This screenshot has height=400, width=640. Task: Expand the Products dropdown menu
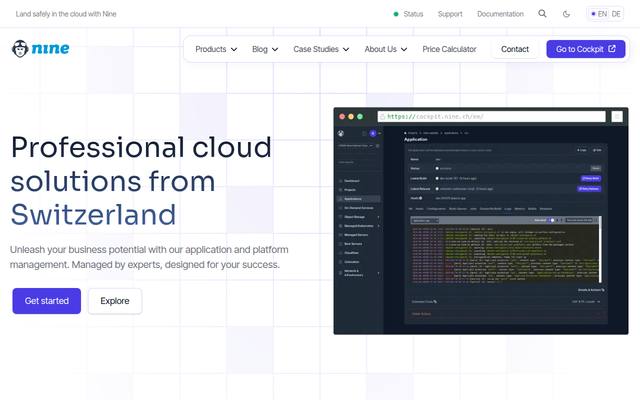point(216,49)
